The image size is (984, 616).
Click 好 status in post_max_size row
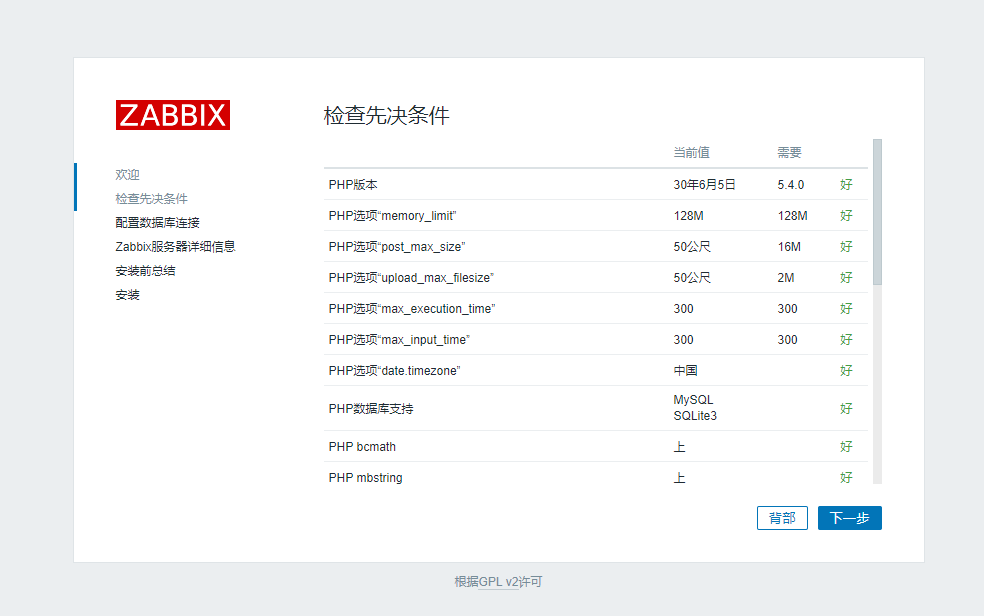click(x=846, y=247)
